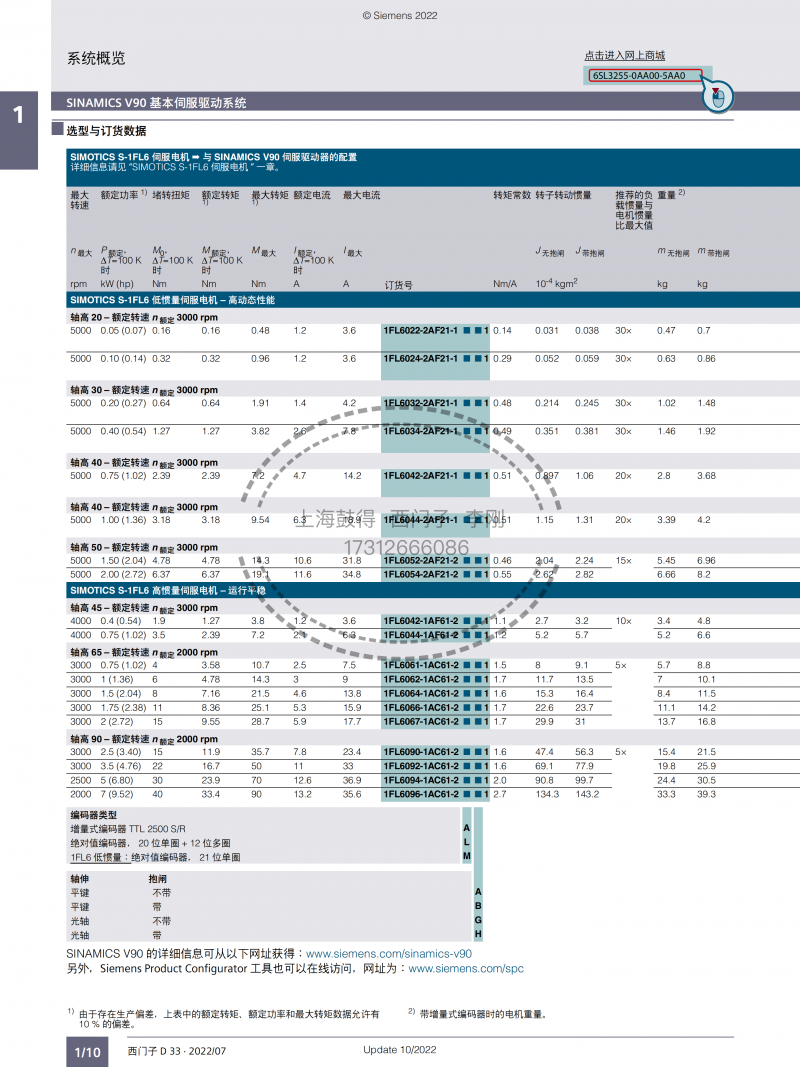This screenshot has width=800, height=1067.
Task: Select order number 1FL6042-1AF61-2
Action: 421,621
